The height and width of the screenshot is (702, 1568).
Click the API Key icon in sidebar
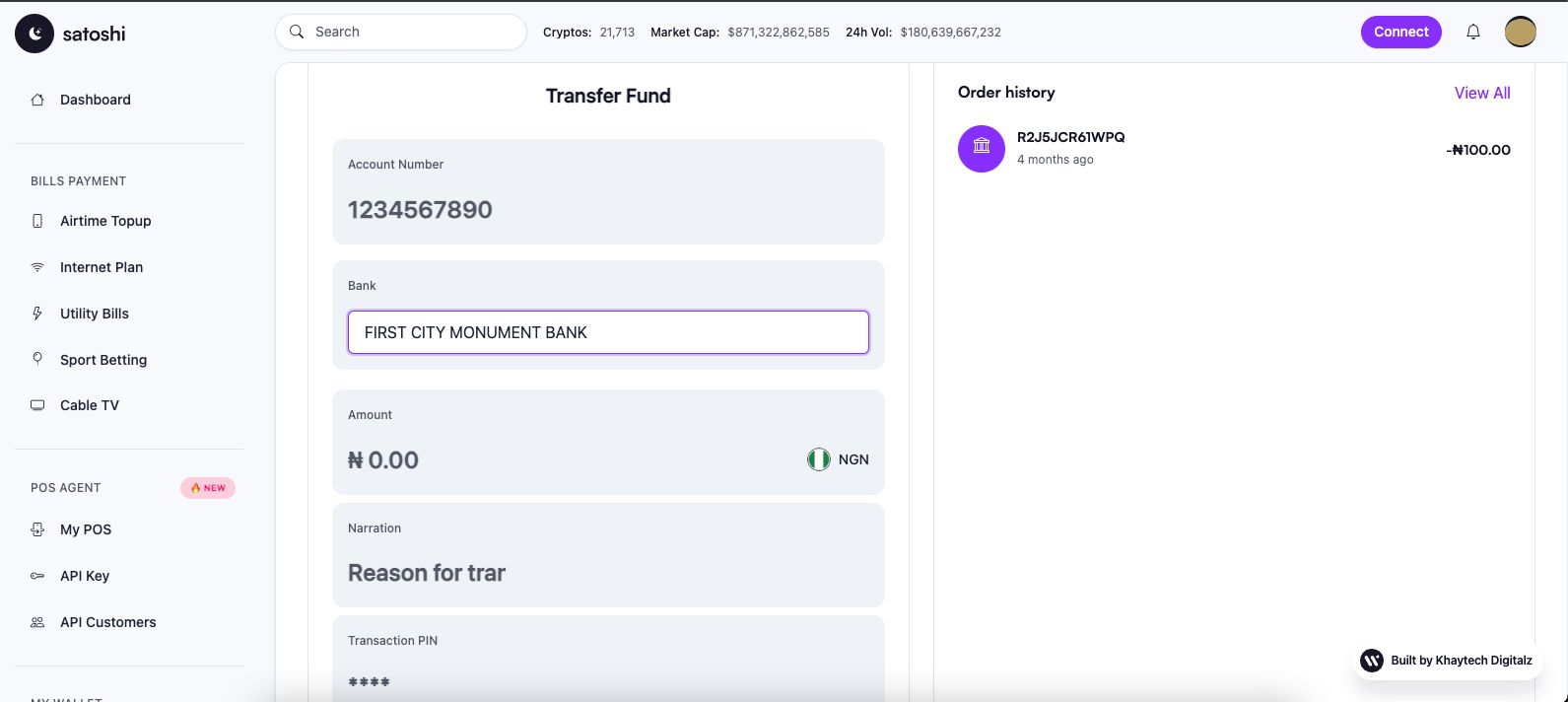coord(37,576)
